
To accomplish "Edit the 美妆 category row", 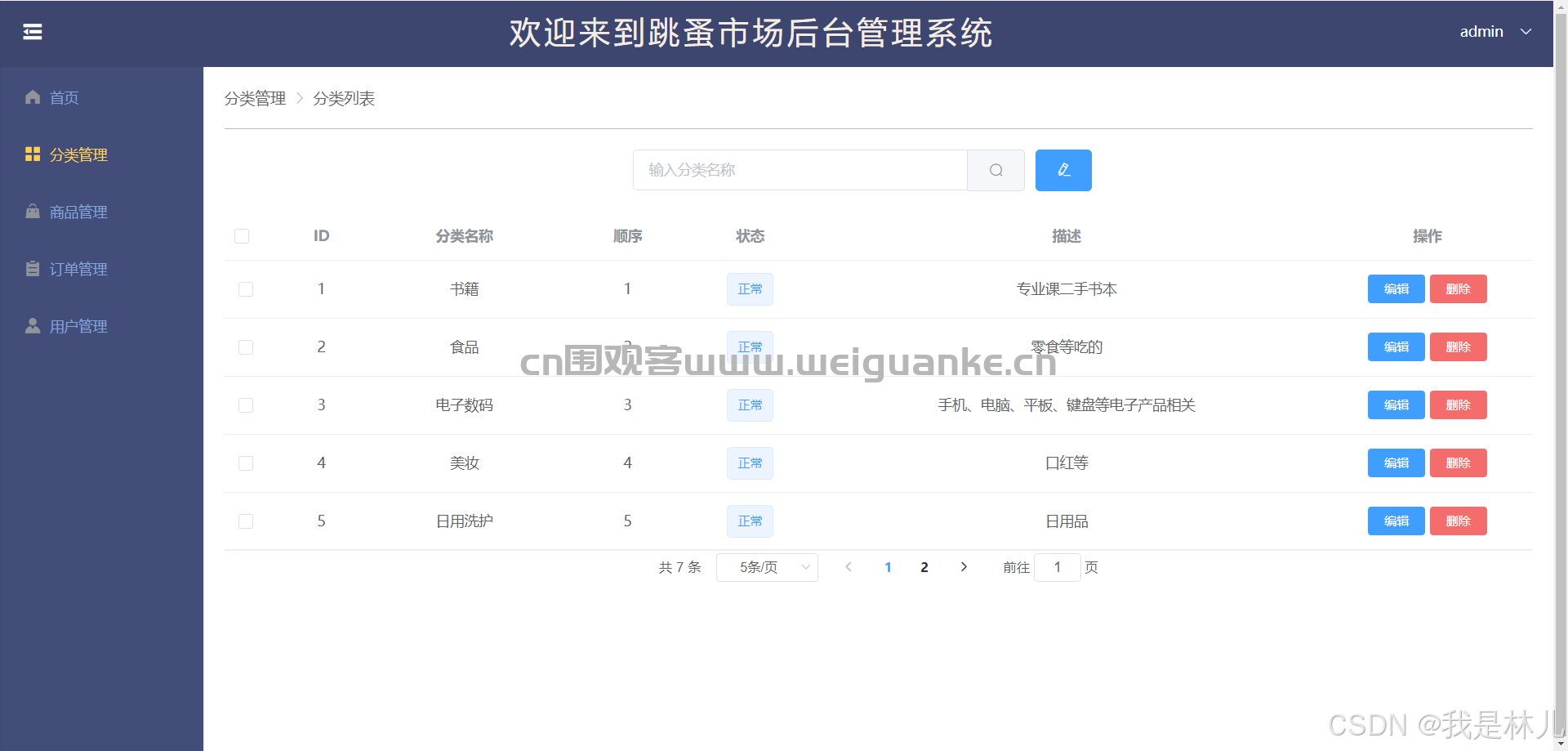I will [1396, 463].
